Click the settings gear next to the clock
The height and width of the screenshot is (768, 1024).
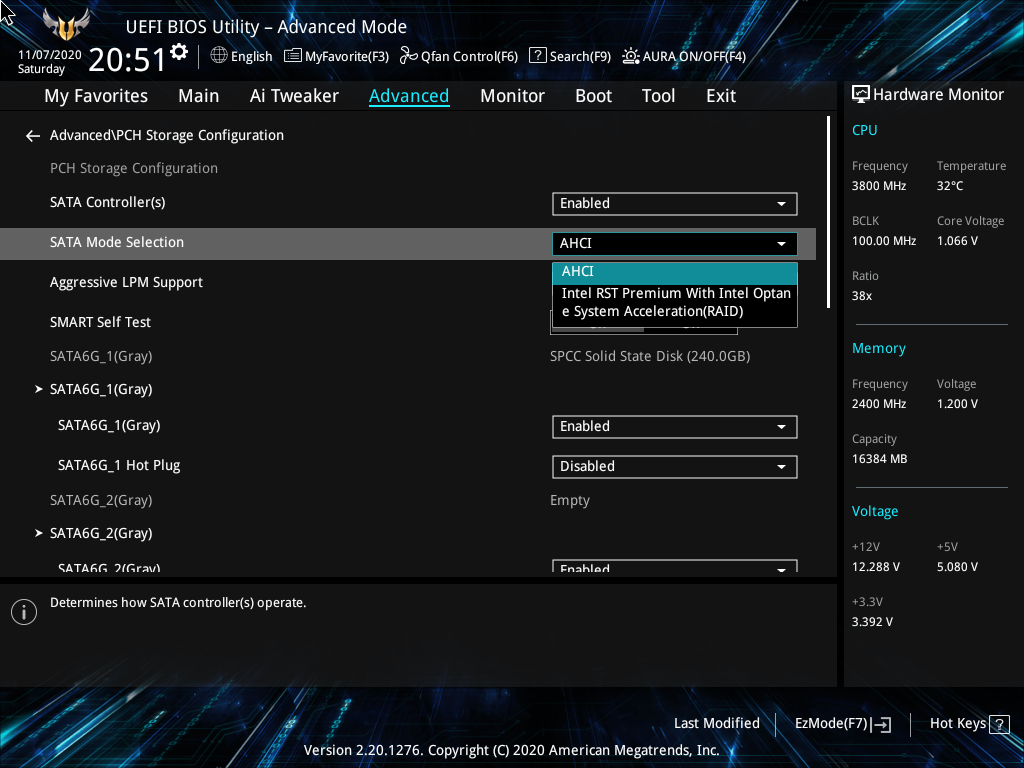pos(179,52)
